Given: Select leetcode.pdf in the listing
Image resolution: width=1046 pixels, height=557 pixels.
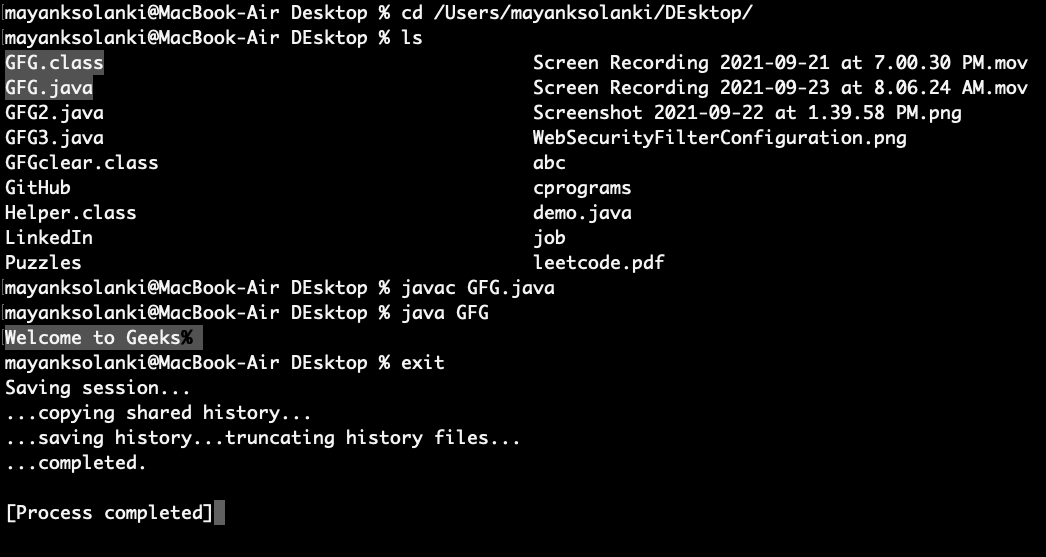Looking at the screenshot, I should click(x=598, y=263).
